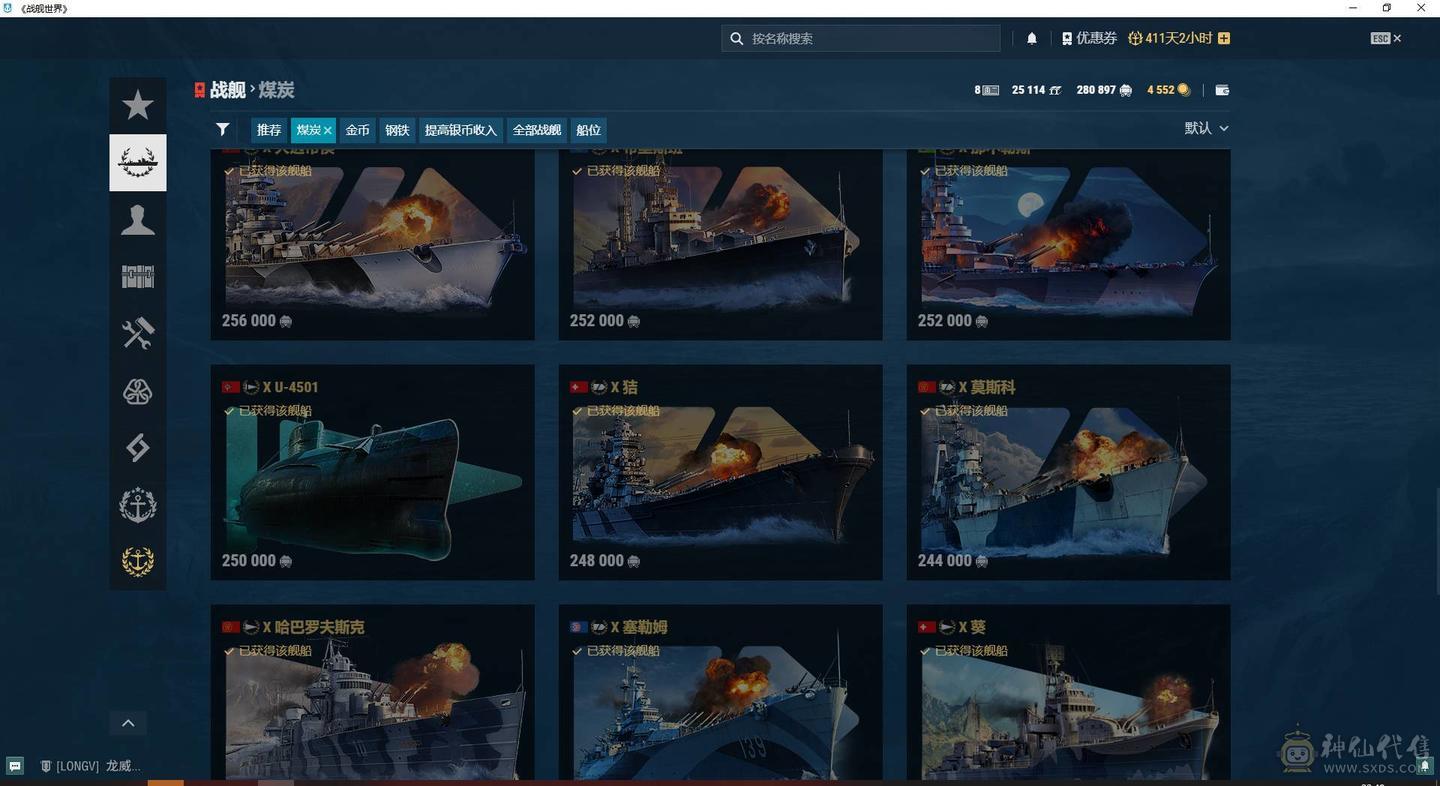Select the 全部战舰 filter tab

click(x=537, y=130)
